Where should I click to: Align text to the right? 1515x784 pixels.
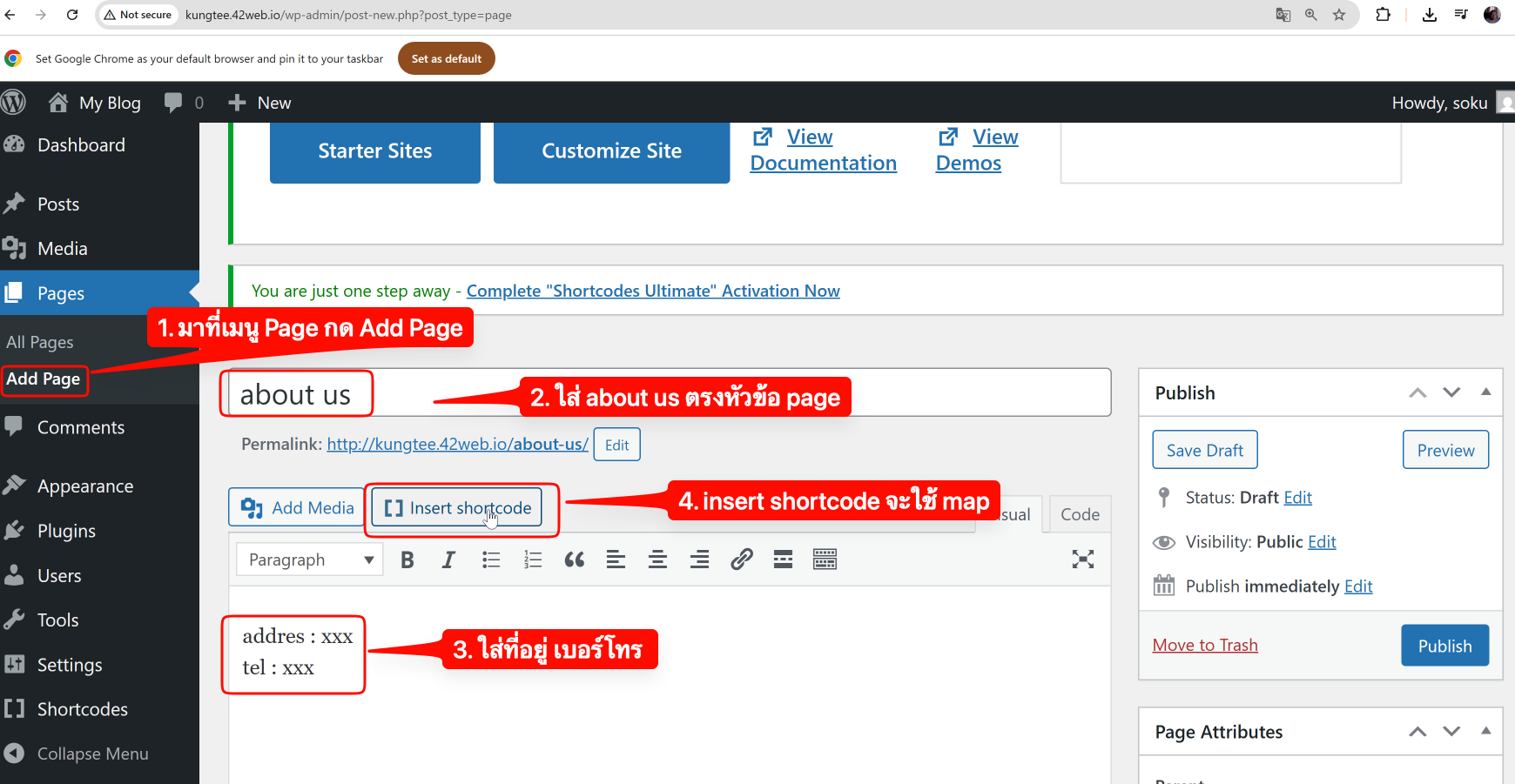pos(699,560)
